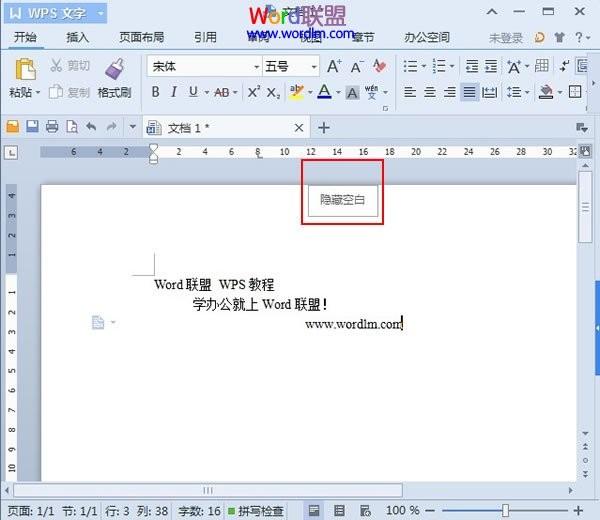Switch to page layout view in status bar

tap(314, 510)
